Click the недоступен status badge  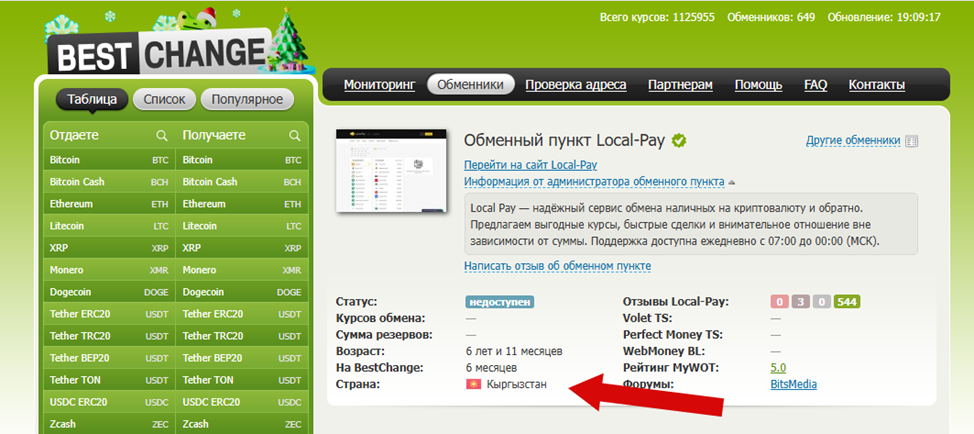[x=500, y=302]
